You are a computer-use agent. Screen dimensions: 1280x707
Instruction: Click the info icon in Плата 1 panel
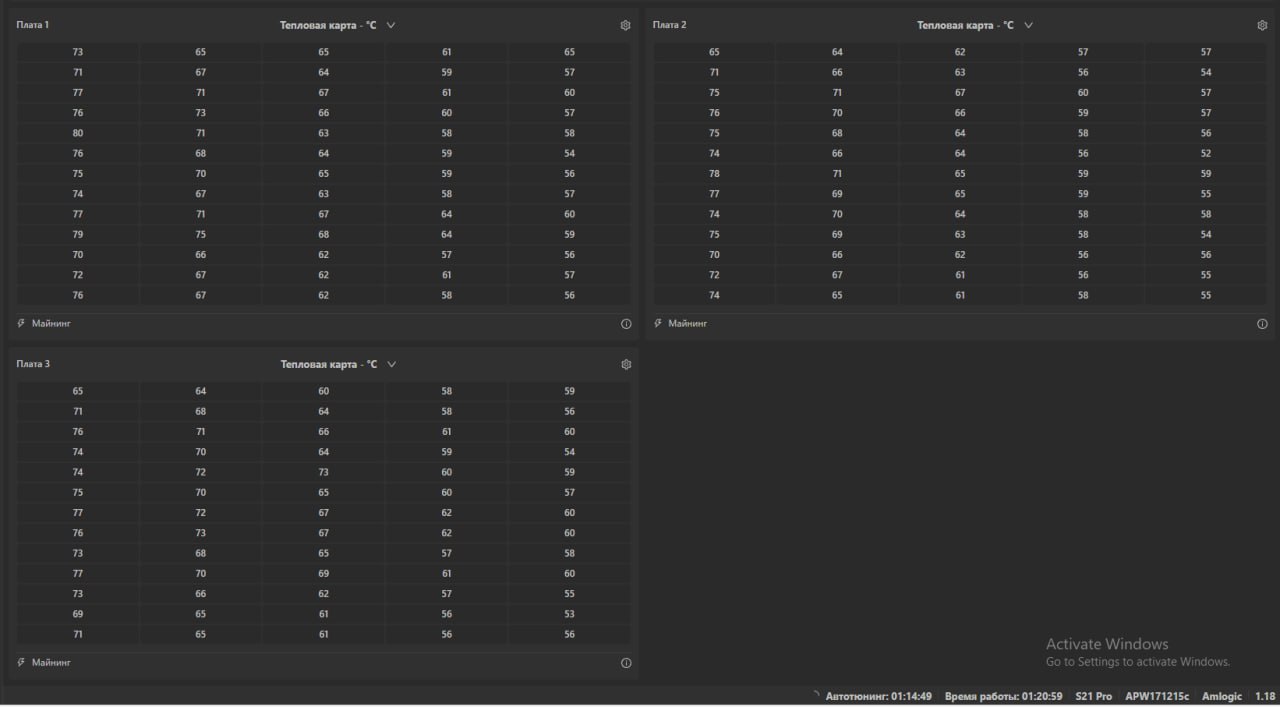pos(626,324)
